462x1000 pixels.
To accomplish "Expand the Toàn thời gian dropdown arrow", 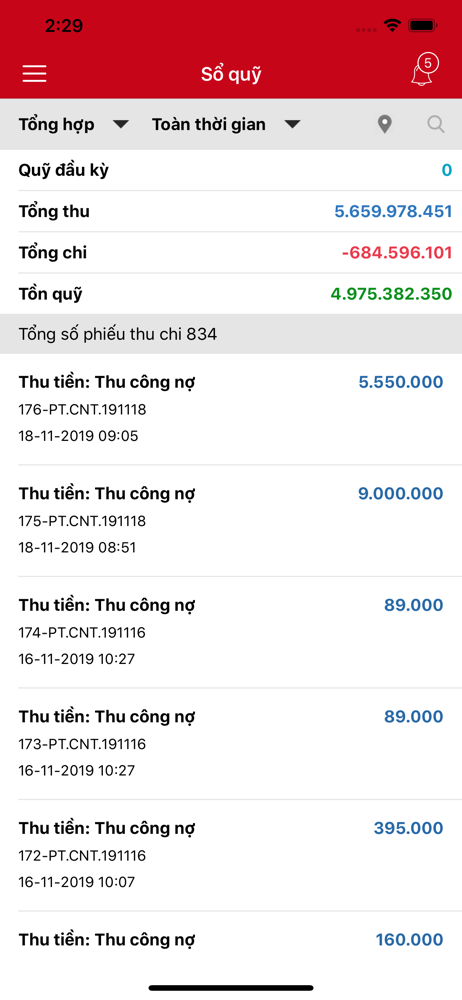I will (292, 125).
